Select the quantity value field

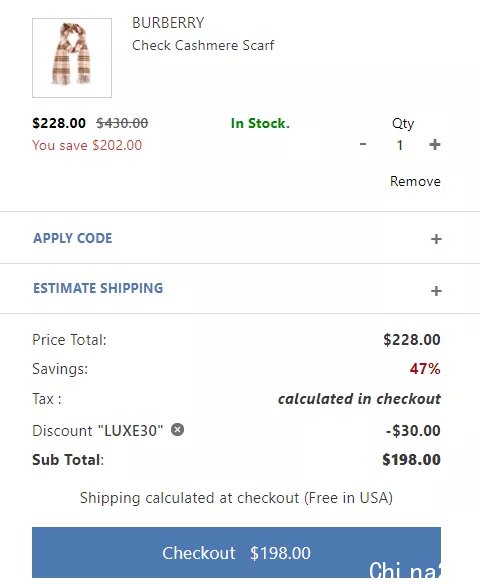click(x=400, y=145)
